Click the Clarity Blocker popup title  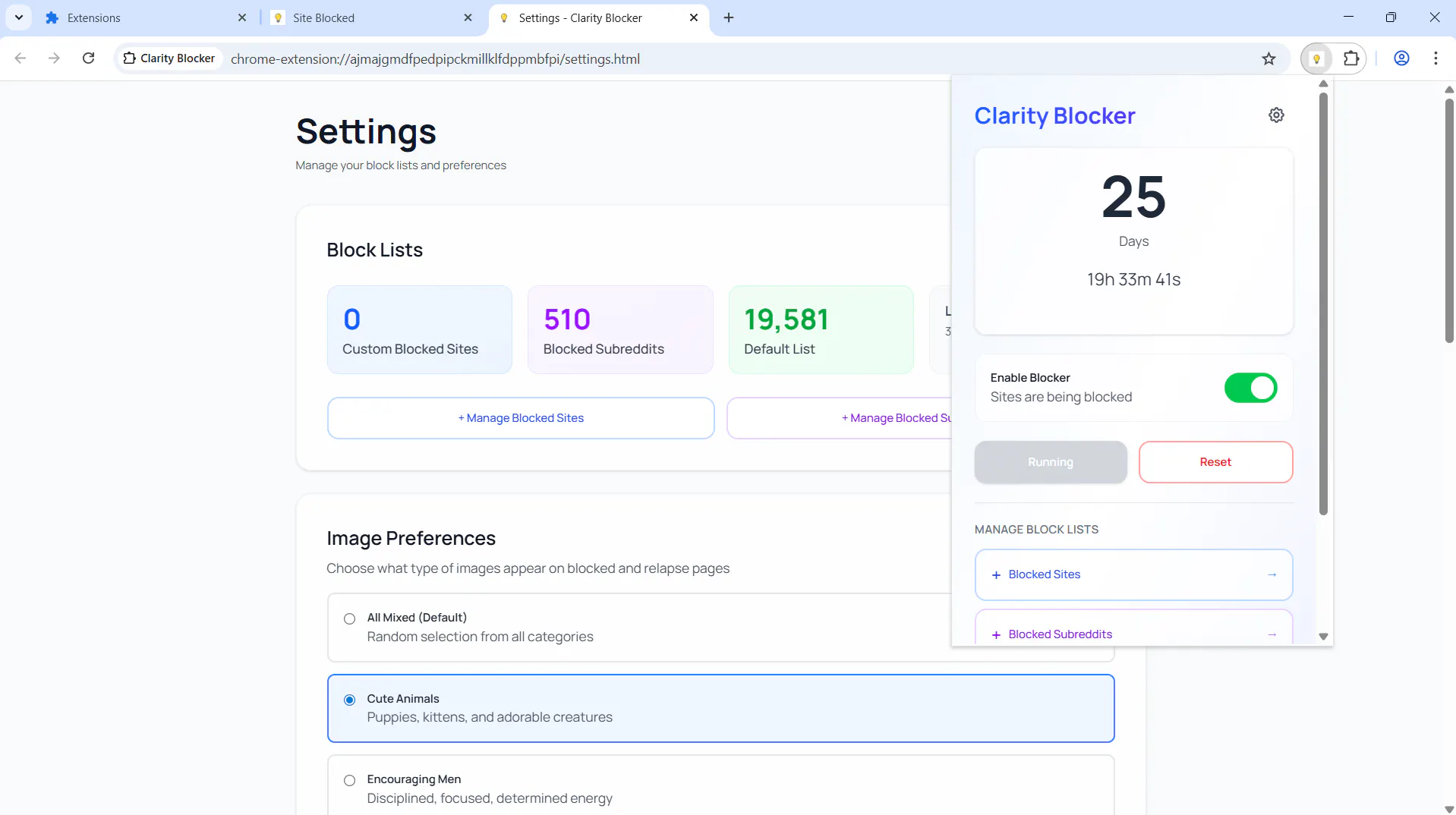1054,115
